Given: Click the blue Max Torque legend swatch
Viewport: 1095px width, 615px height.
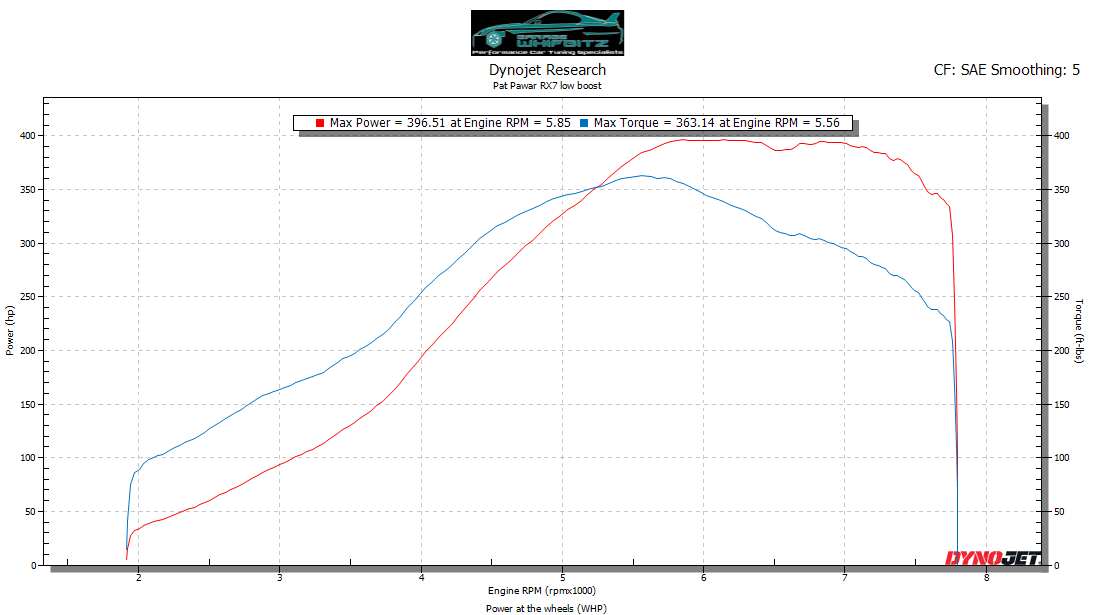Looking at the screenshot, I should 584,123.
